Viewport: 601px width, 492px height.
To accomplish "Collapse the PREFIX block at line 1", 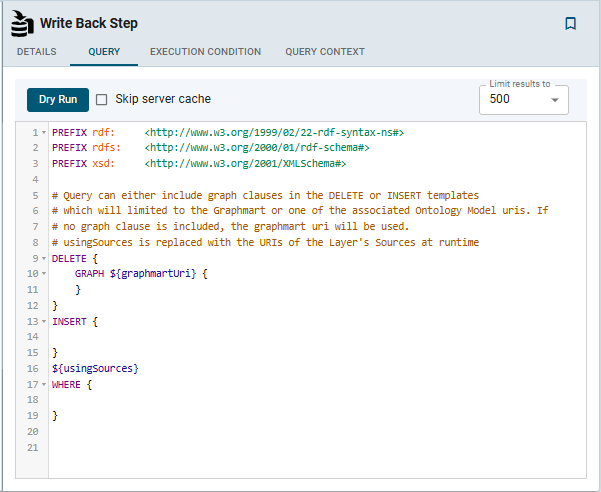I will click(44, 132).
